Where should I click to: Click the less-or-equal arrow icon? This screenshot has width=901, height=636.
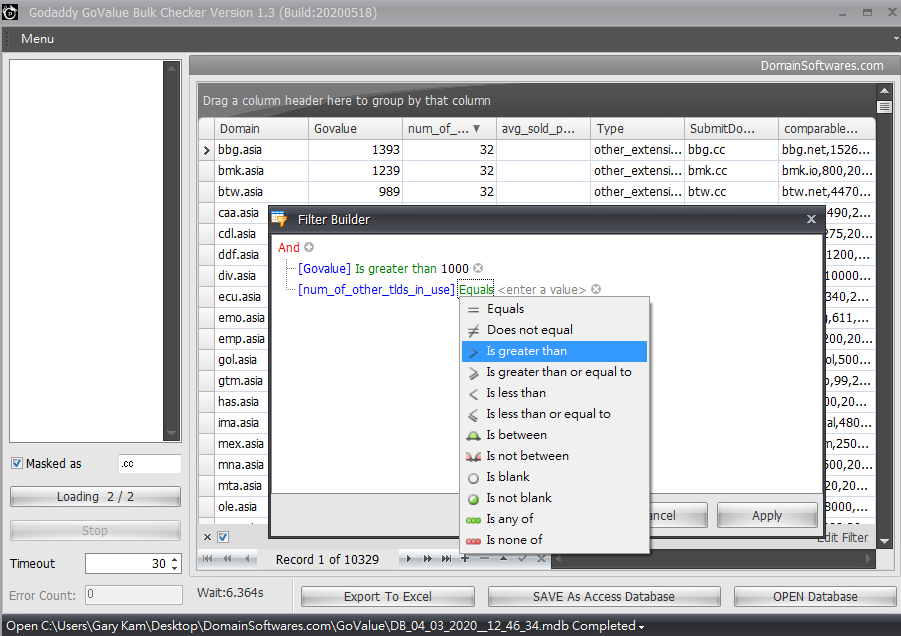coord(473,415)
